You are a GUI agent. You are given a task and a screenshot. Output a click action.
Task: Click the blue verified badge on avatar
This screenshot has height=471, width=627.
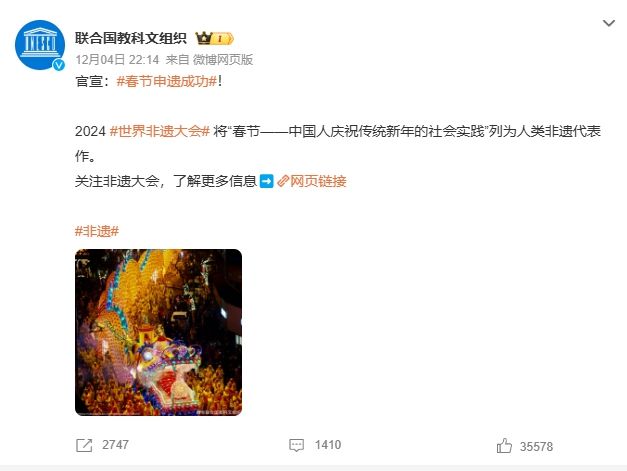coord(59,65)
